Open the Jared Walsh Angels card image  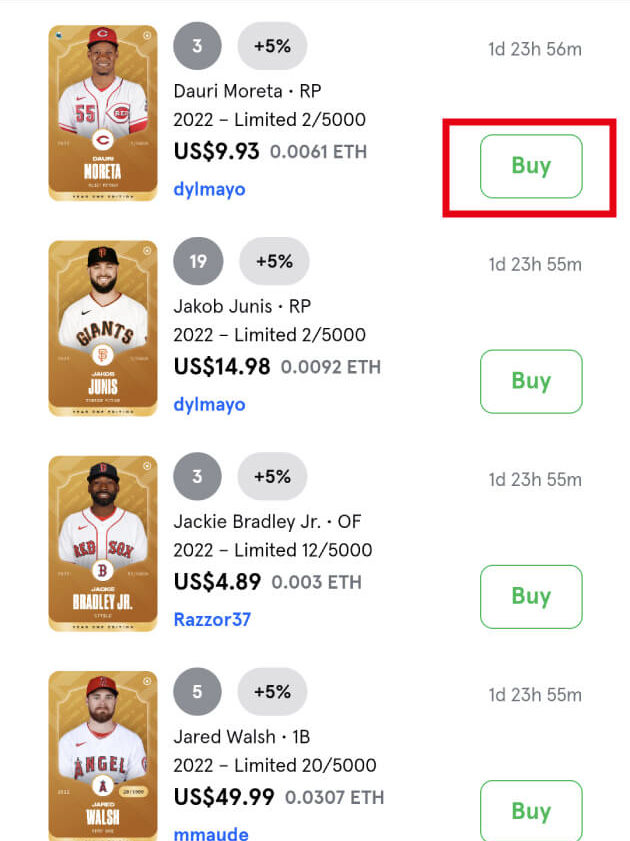click(103, 755)
